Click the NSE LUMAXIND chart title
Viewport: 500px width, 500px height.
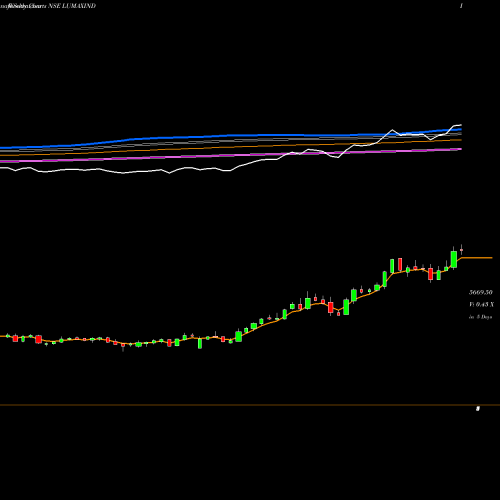click(x=72, y=6)
